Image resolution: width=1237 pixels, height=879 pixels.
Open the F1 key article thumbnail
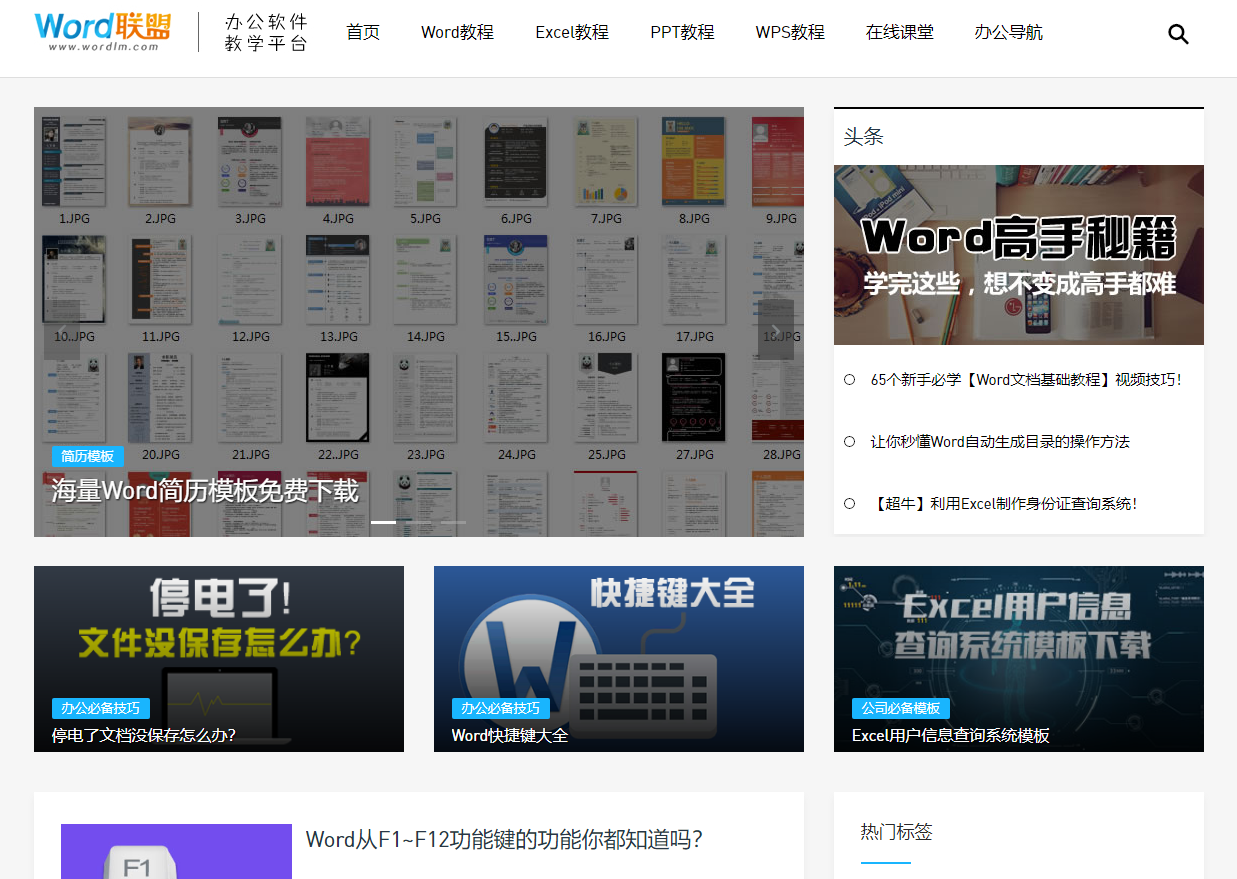point(176,852)
